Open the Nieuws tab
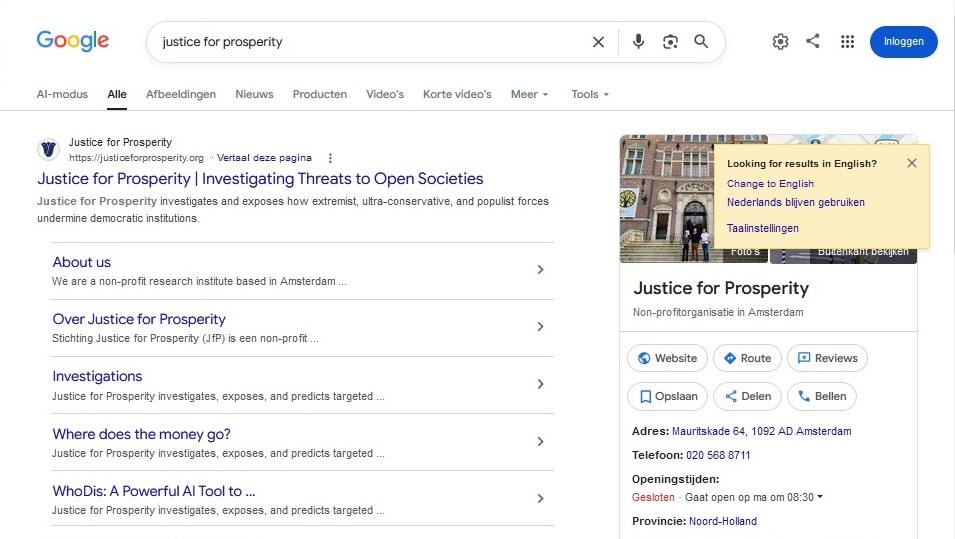955x539 pixels. pos(254,94)
